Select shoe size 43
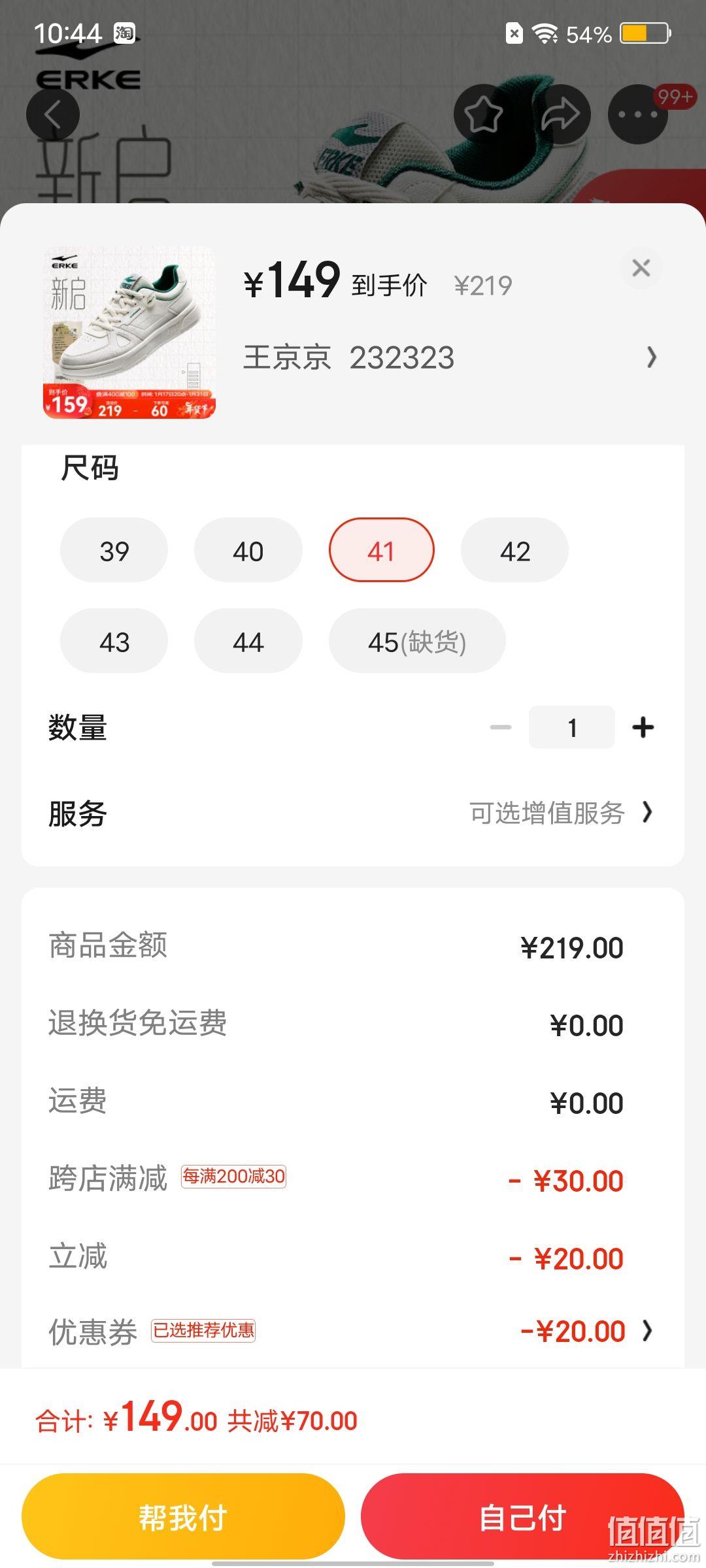The width and height of the screenshot is (706, 1568). click(114, 641)
